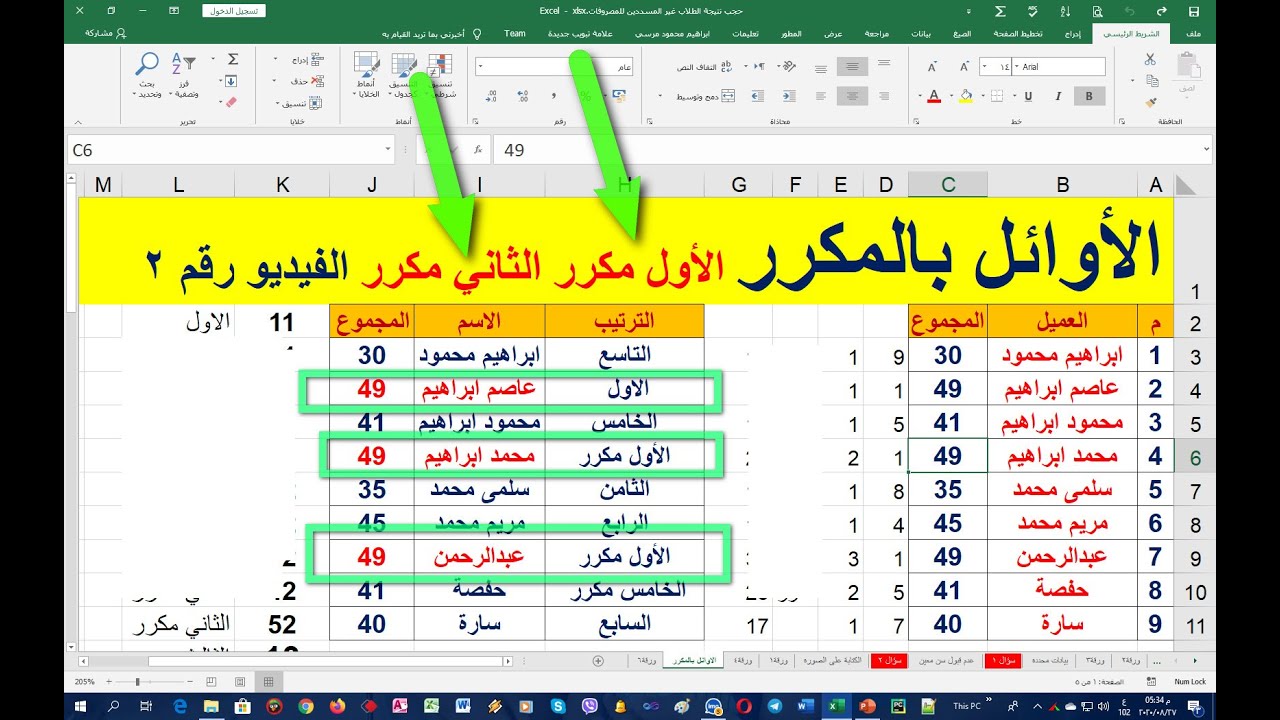
Task: Apply percent style format
Action: 587,96
